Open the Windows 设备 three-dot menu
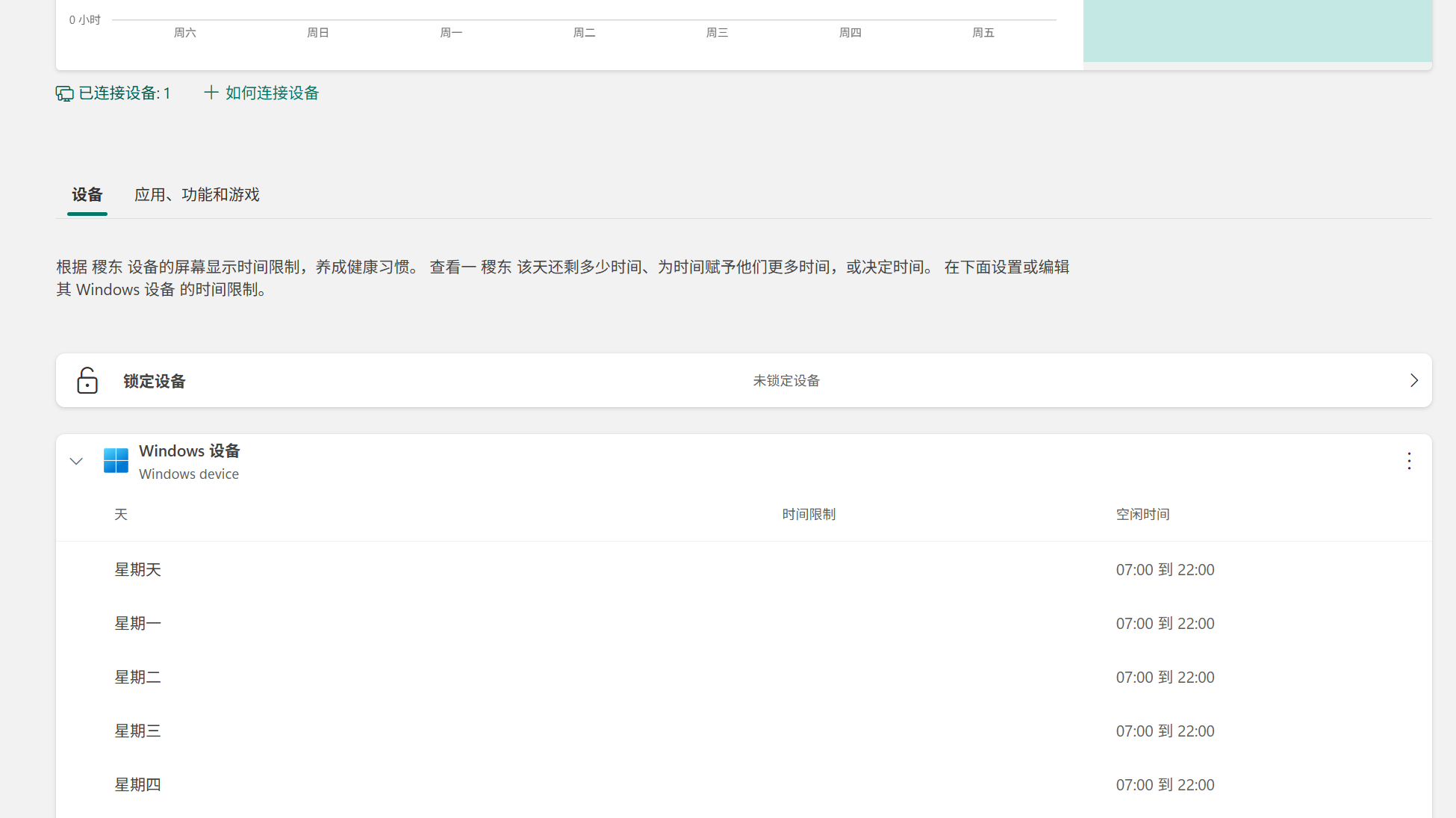Viewport: 1456px width, 818px height. point(1409,461)
